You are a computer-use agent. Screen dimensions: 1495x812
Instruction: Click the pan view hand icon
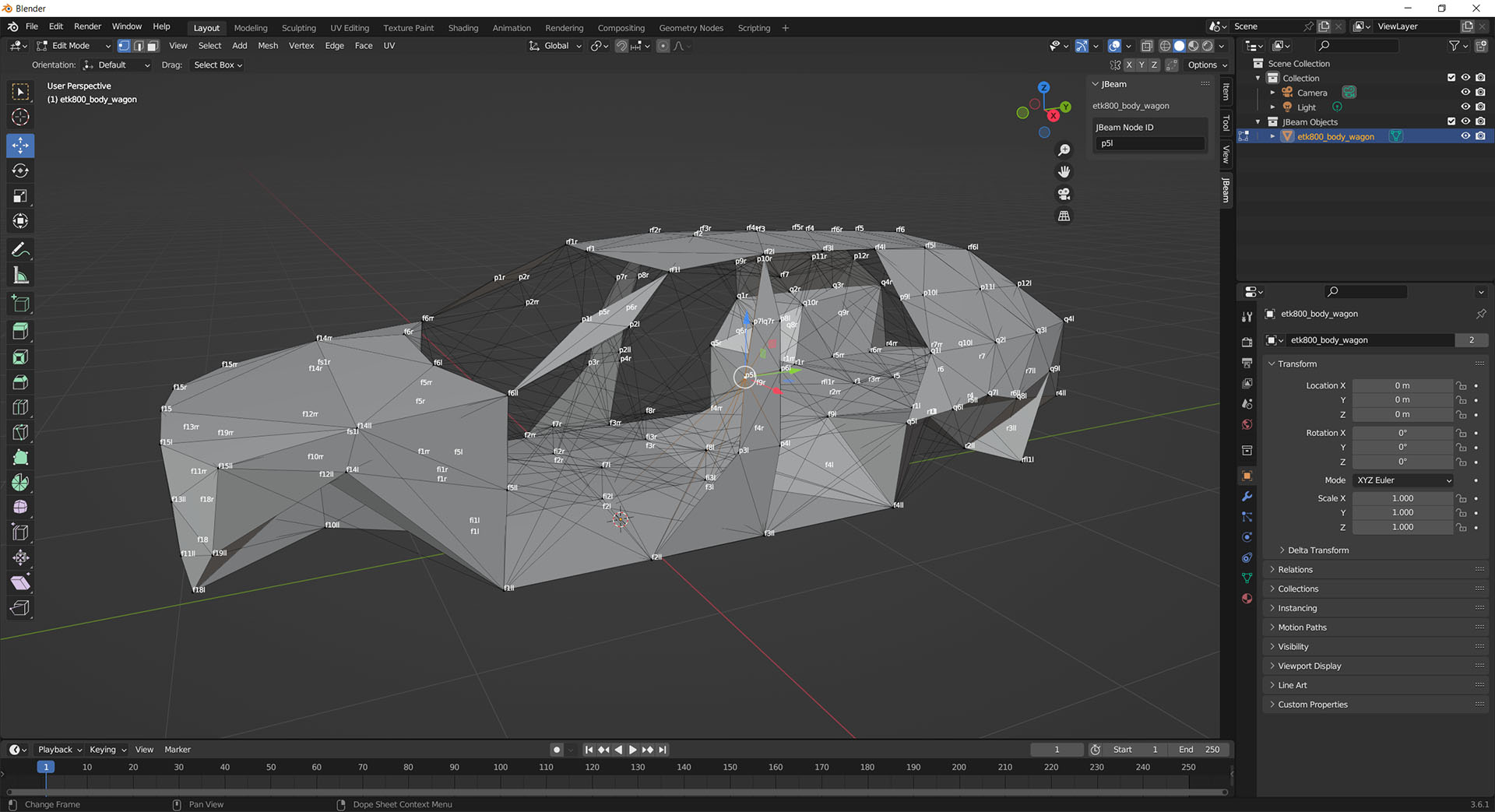[1064, 172]
